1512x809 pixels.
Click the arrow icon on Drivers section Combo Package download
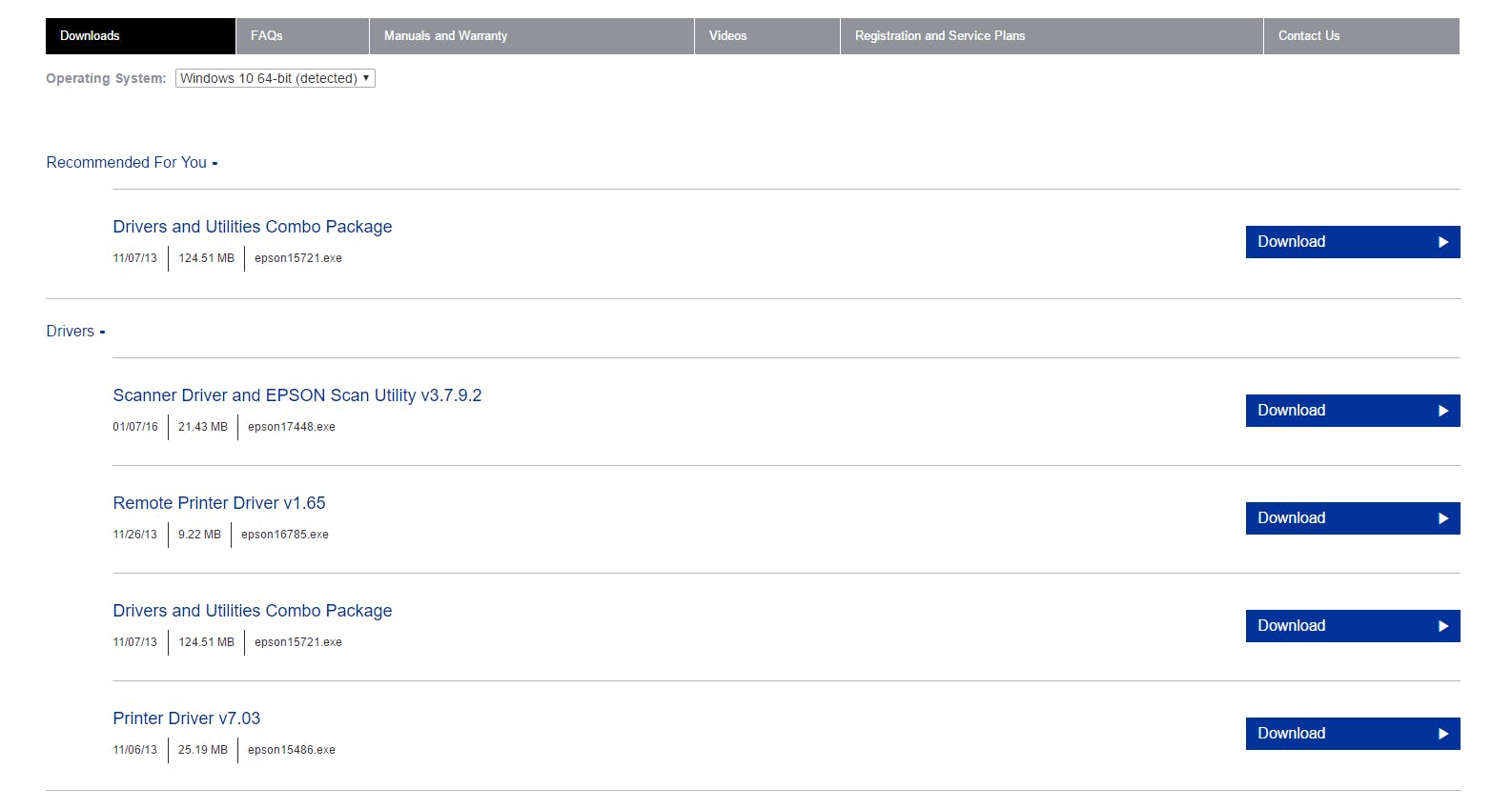[1442, 626]
